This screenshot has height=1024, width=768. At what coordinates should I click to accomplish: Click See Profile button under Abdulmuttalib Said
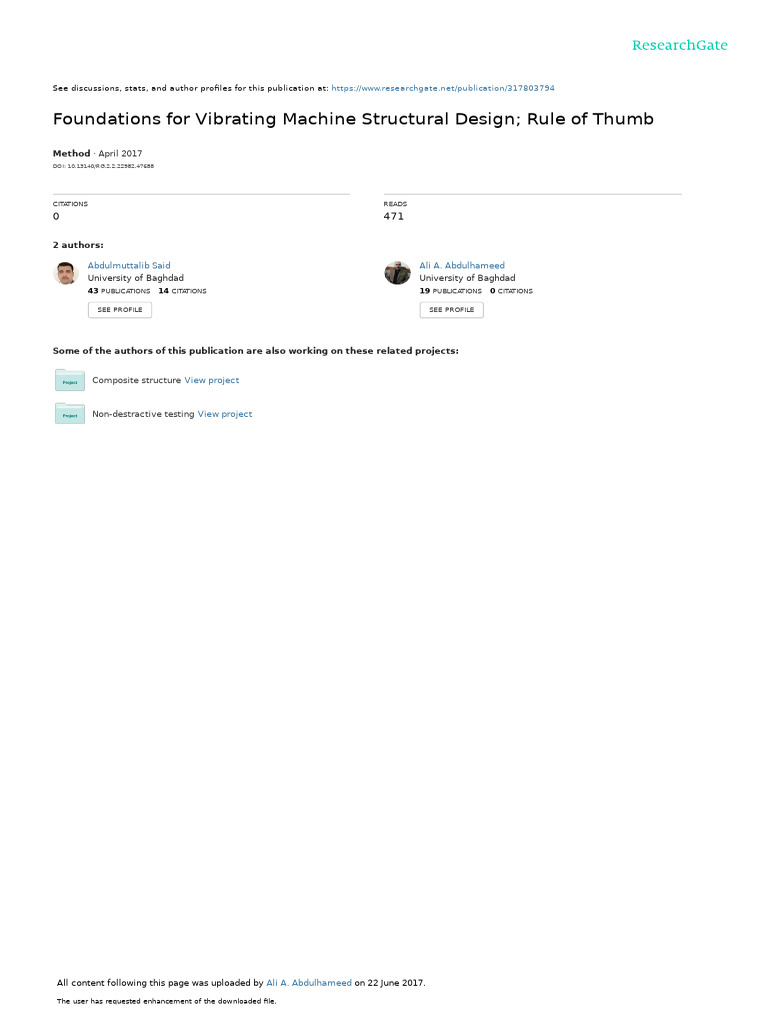click(120, 310)
